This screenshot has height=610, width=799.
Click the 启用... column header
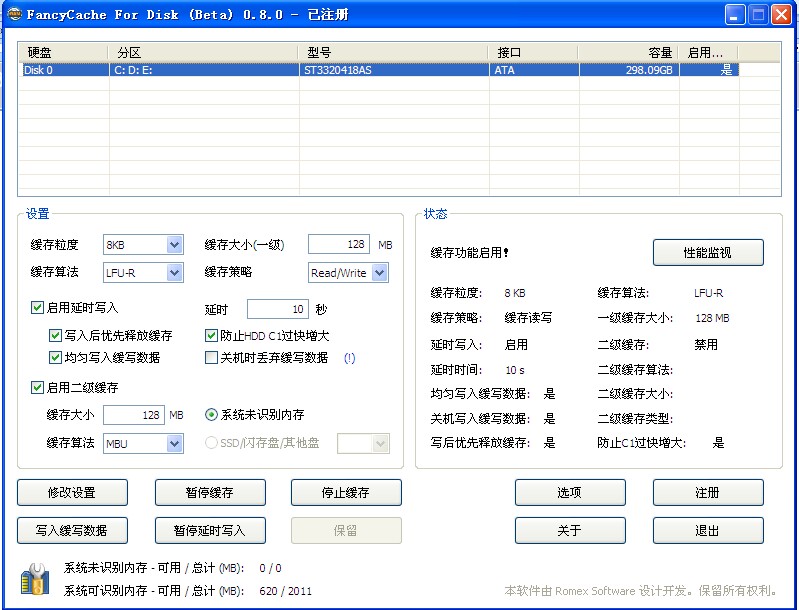coord(708,52)
